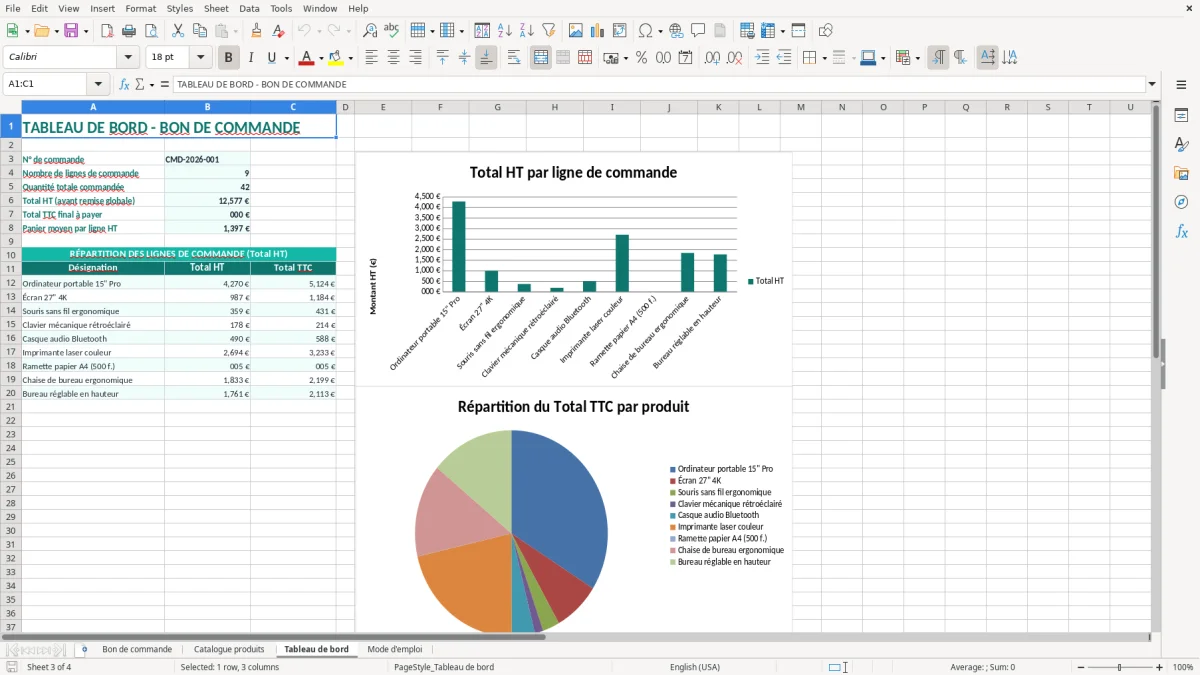The image size is (1200, 675).
Task: Click the Increase Indent icon
Action: tap(762, 58)
